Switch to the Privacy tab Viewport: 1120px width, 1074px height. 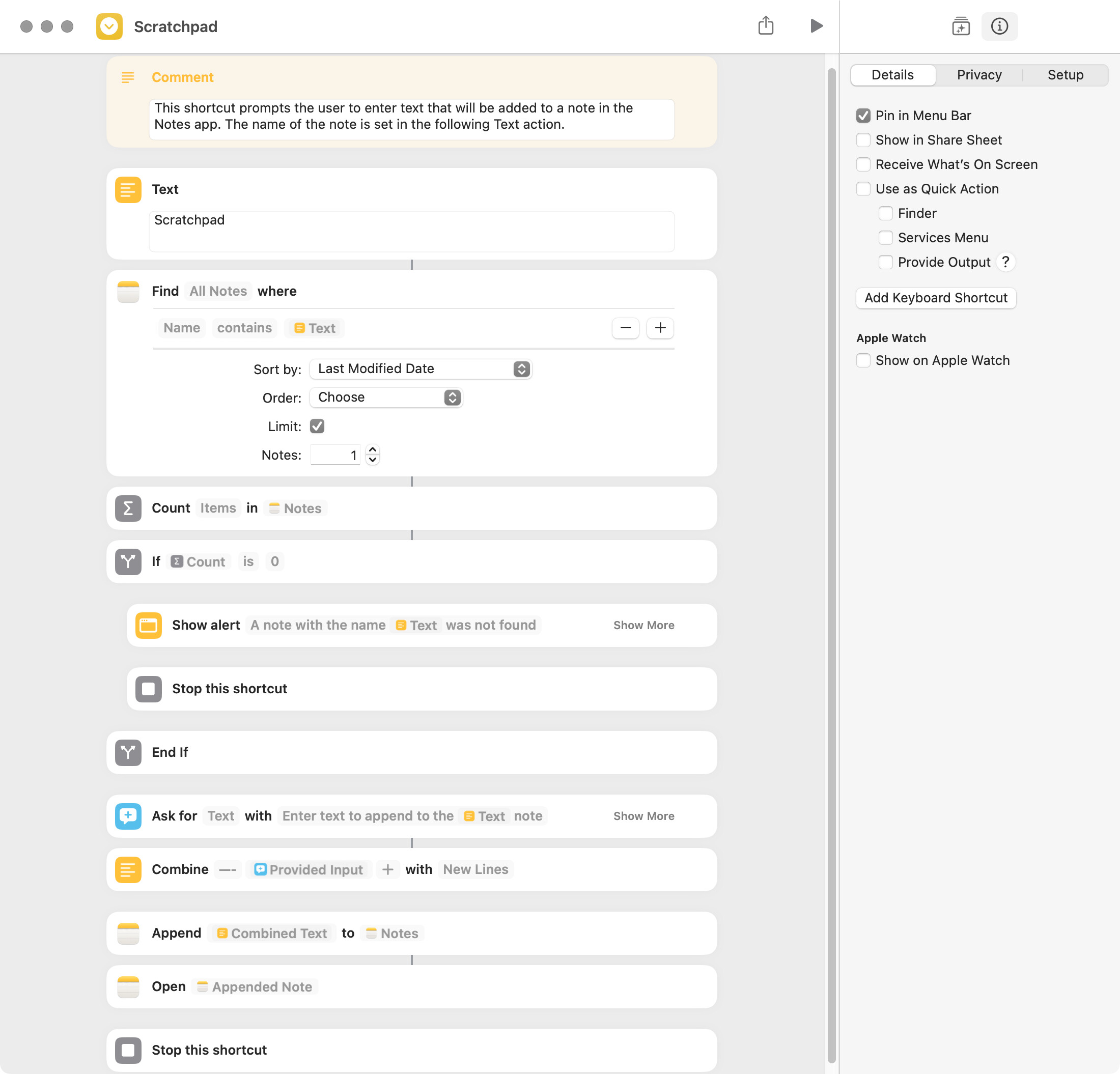tap(979, 75)
